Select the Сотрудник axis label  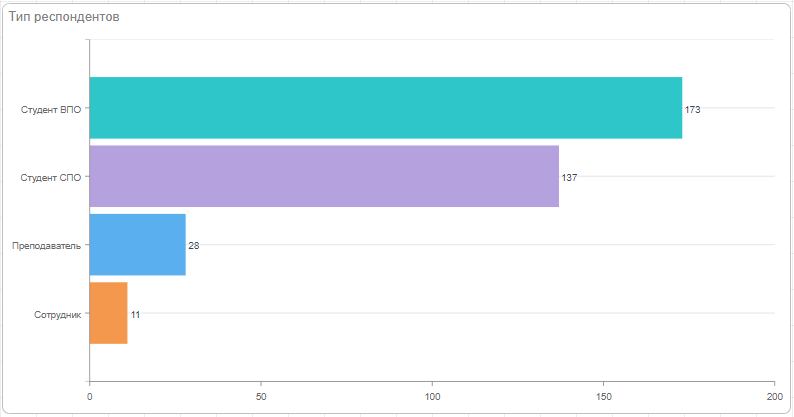(57, 314)
